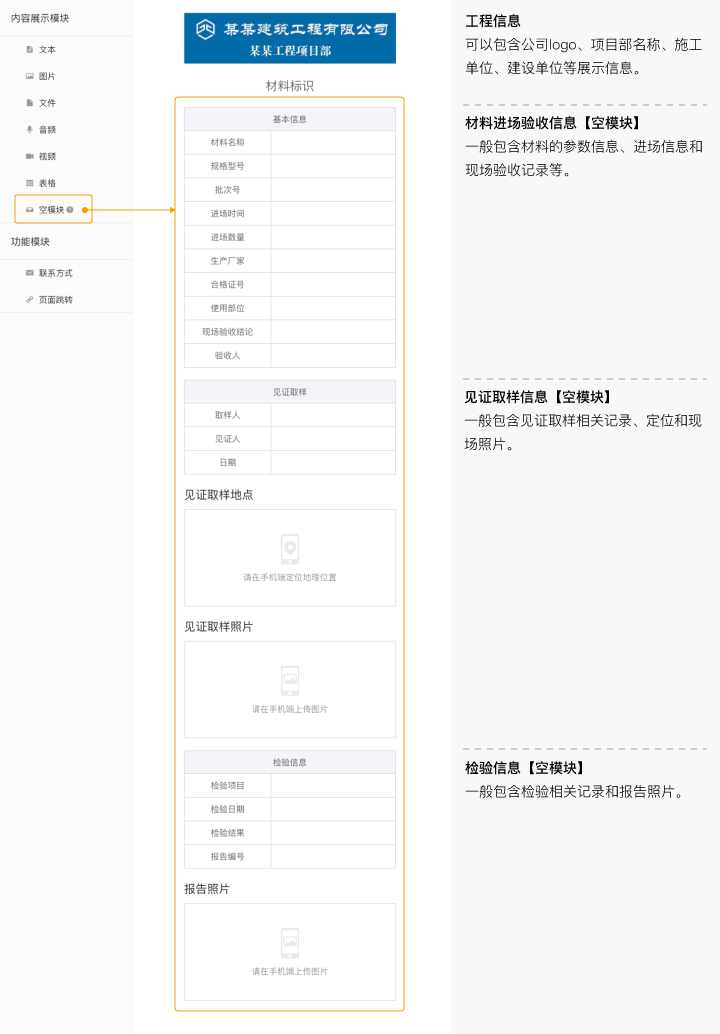Image resolution: width=720 pixels, height=1034 pixels.
Task: Click the image icon under 报告照片
Action: pyautogui.click(x=289, y=944)
